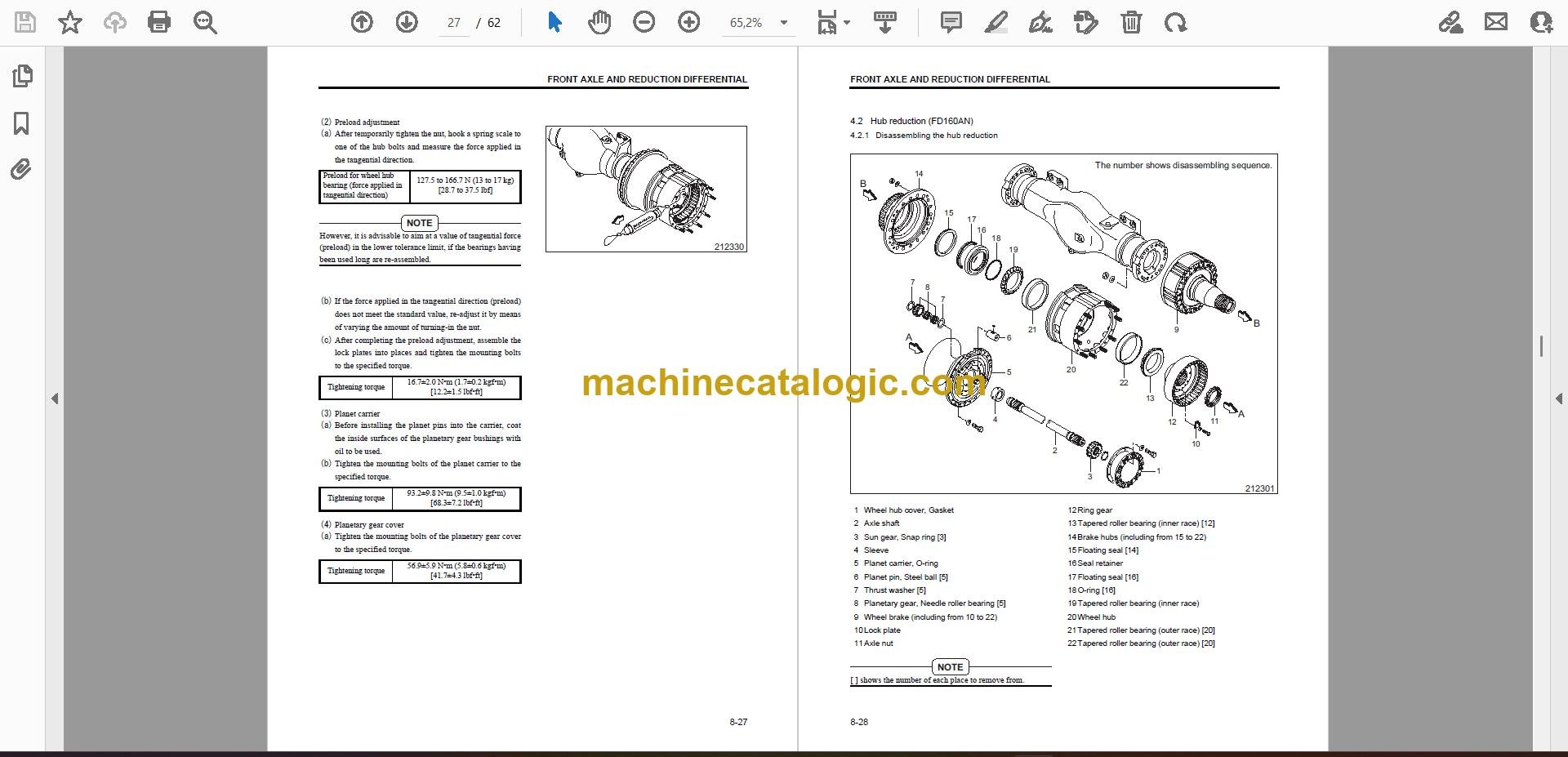Click the share link icon
1568x757 pixels.
pyautogui.click(x=1451, y=22)
